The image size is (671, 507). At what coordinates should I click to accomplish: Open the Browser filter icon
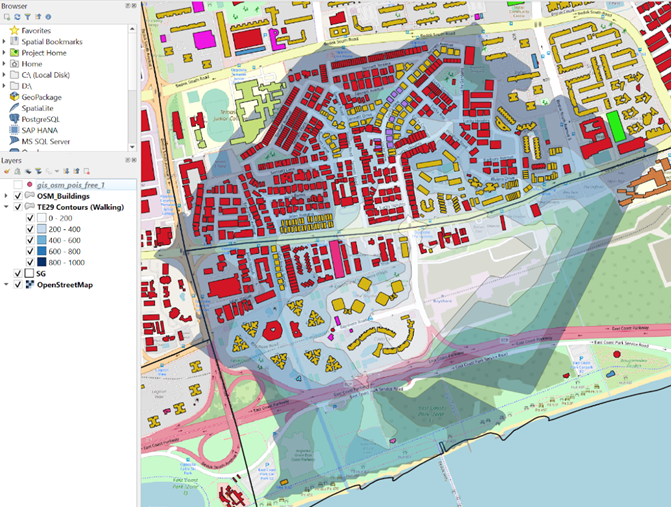pyautogui.click(x=28, y=17)
